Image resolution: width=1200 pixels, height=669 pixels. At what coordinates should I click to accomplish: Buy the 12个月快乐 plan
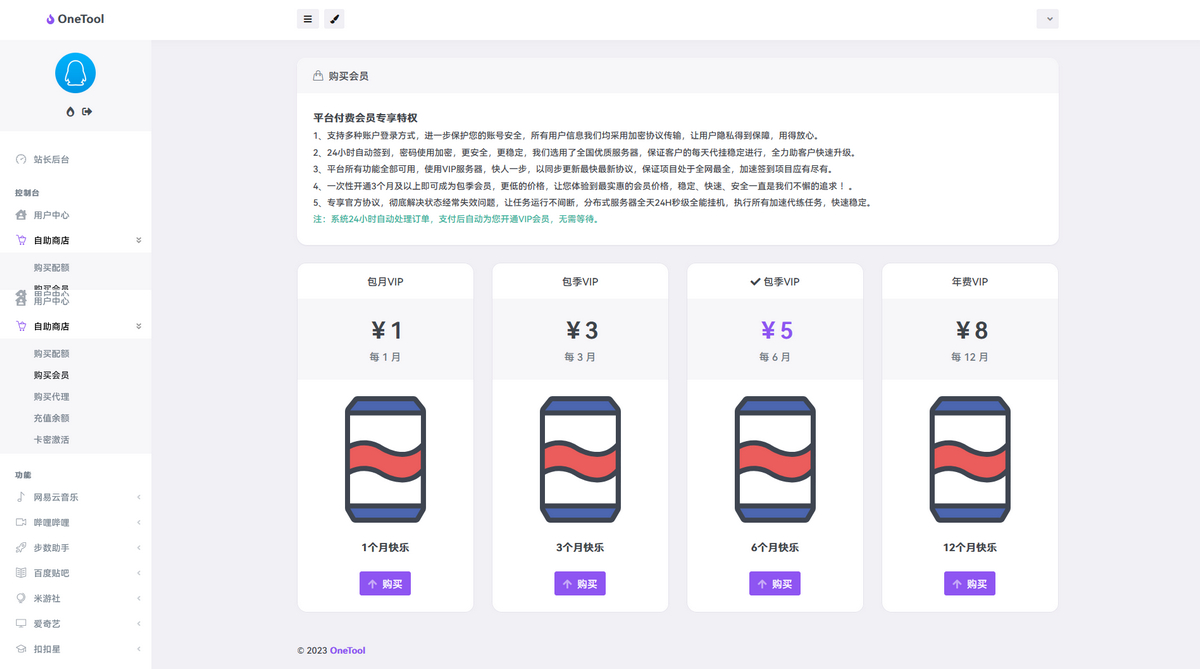tap(970, 584)
